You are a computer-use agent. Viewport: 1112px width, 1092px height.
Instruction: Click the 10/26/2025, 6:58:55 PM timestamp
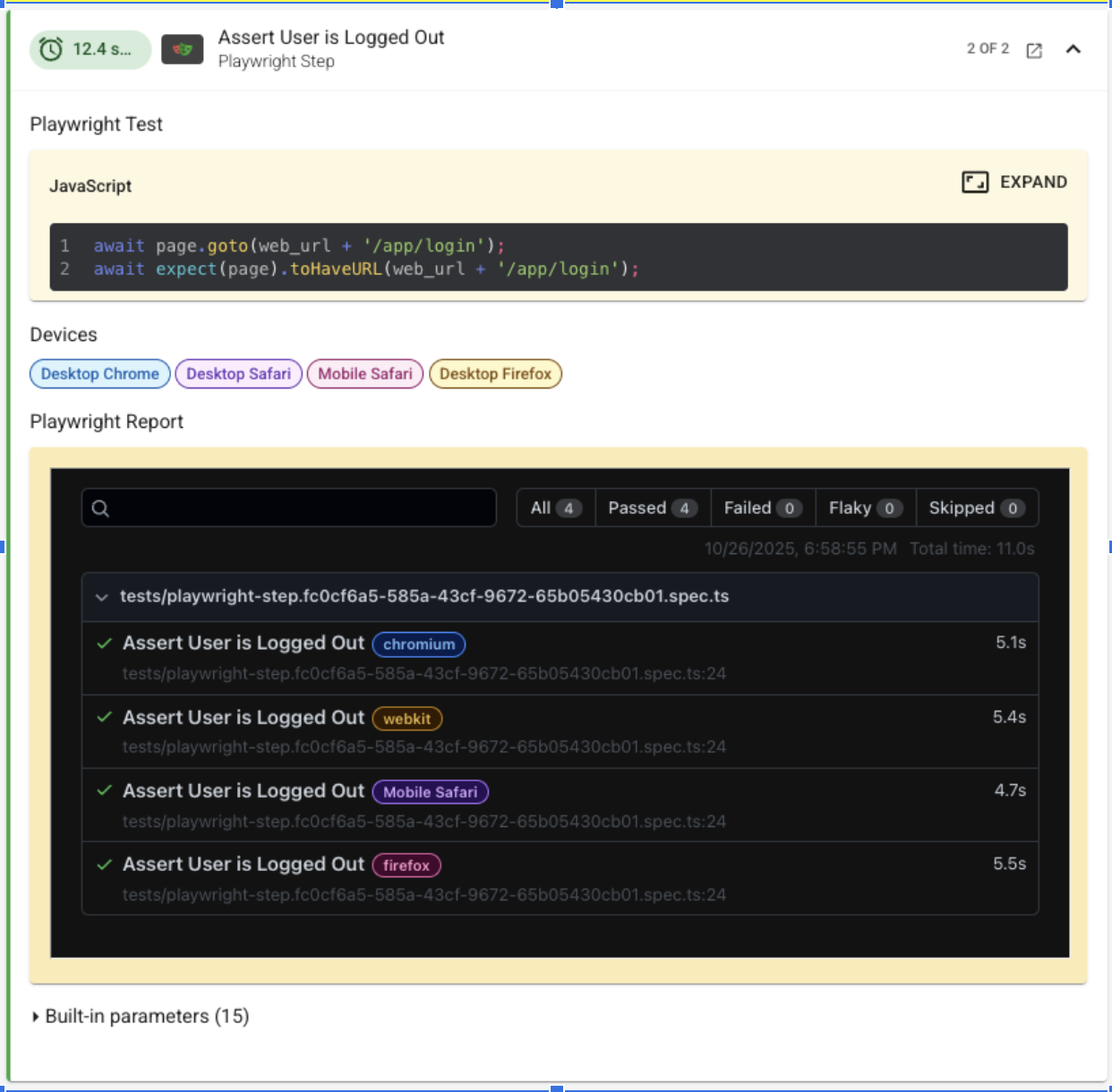click(x=800, y=549)
